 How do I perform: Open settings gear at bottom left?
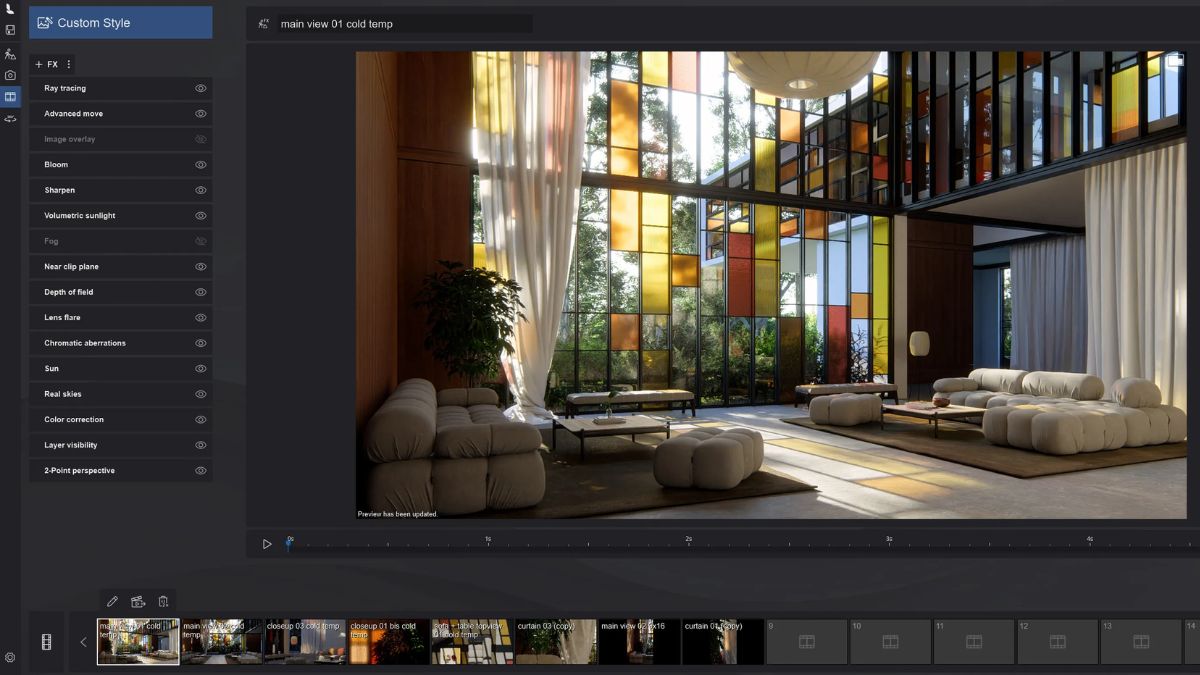click(10, 657)
